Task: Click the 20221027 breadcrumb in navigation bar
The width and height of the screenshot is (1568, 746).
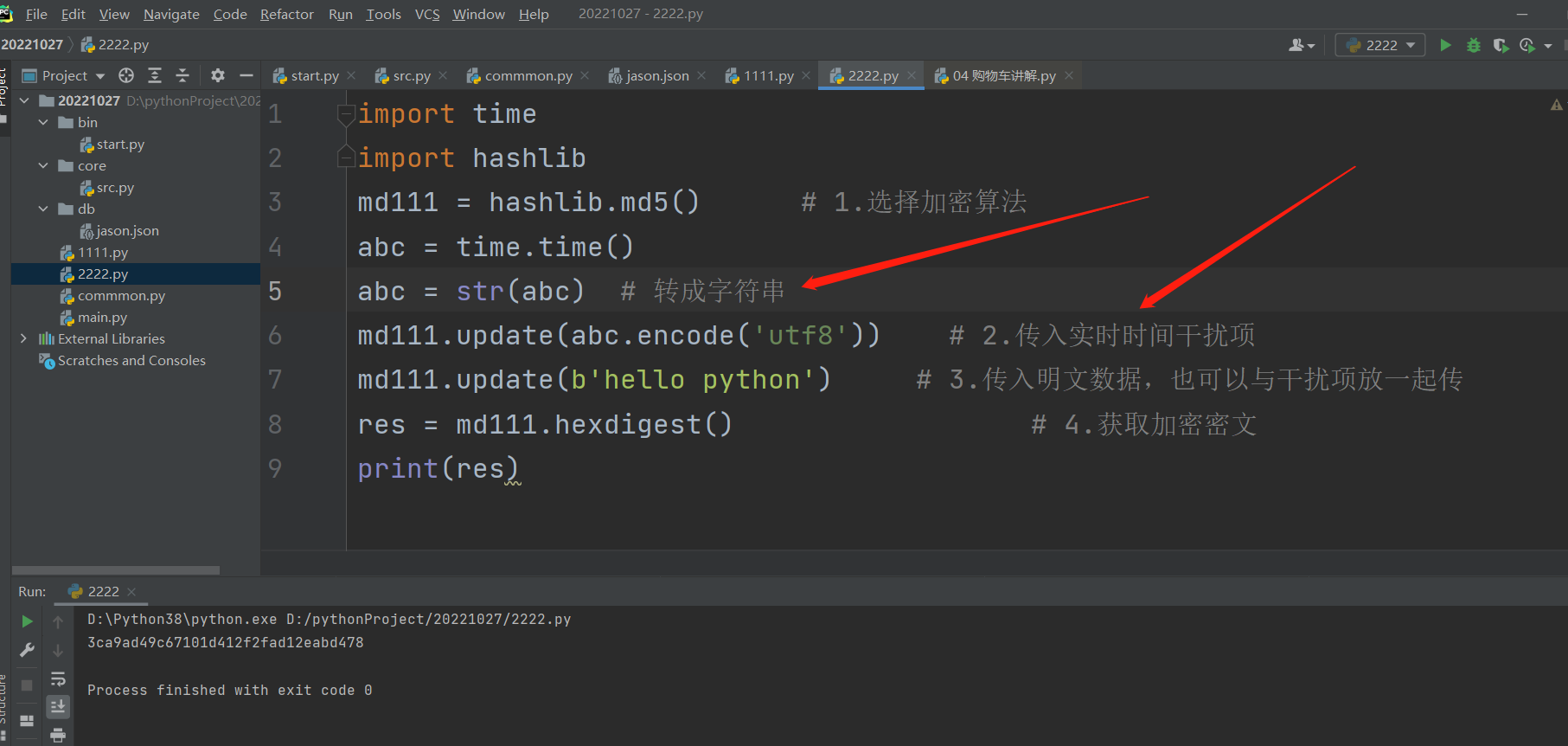Action: coord(32,45)
